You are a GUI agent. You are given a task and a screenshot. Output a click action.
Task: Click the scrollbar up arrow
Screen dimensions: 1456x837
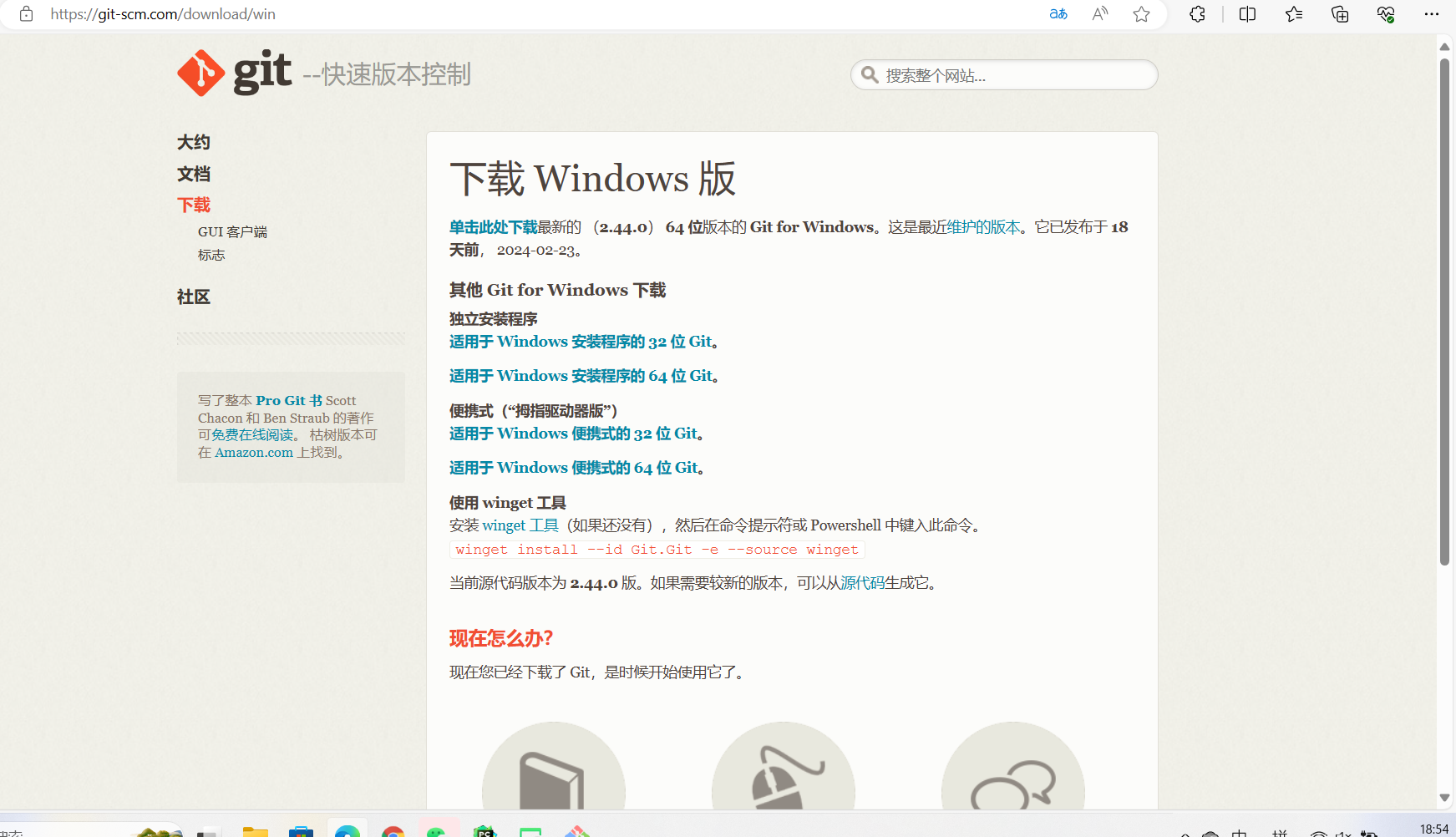pyautogui.click(x=1444, y=47)
